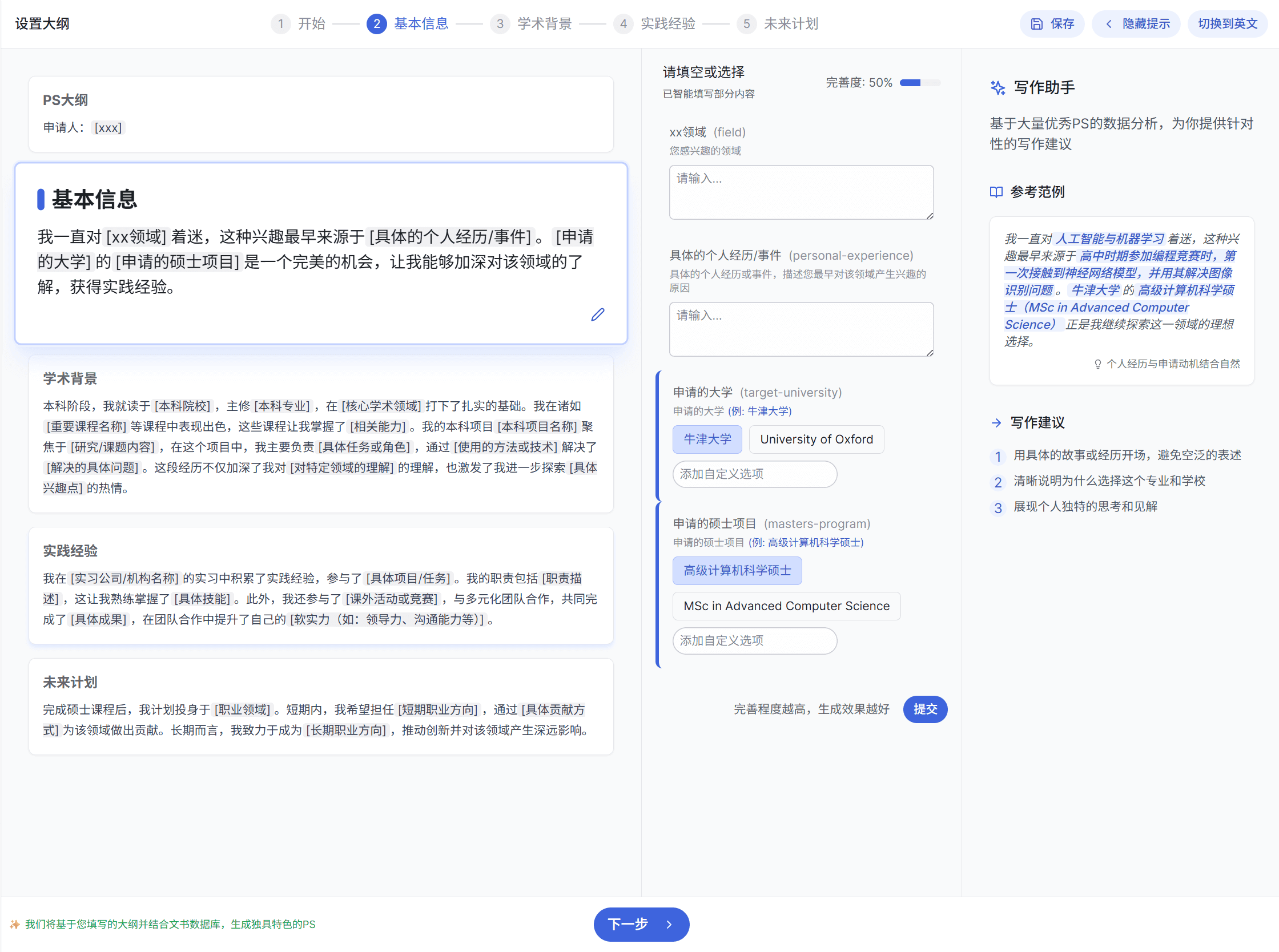Viewport: 1279px width, 952px height.
Task: Click the 完善度 progress bar
Action: [x=919, y=83]
